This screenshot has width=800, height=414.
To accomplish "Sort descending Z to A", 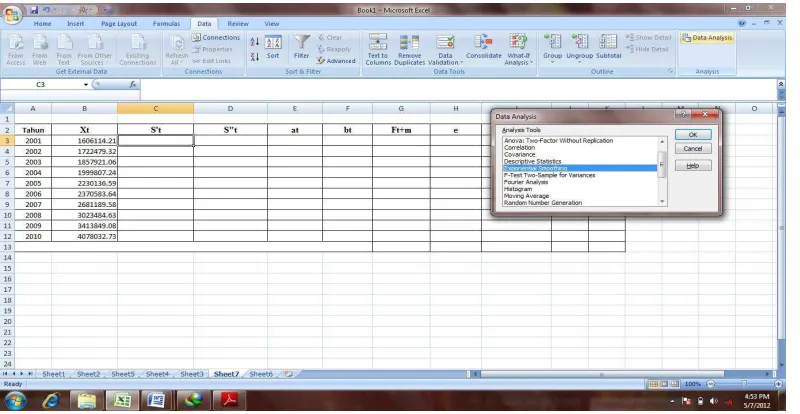I will (x=255, y=57).
